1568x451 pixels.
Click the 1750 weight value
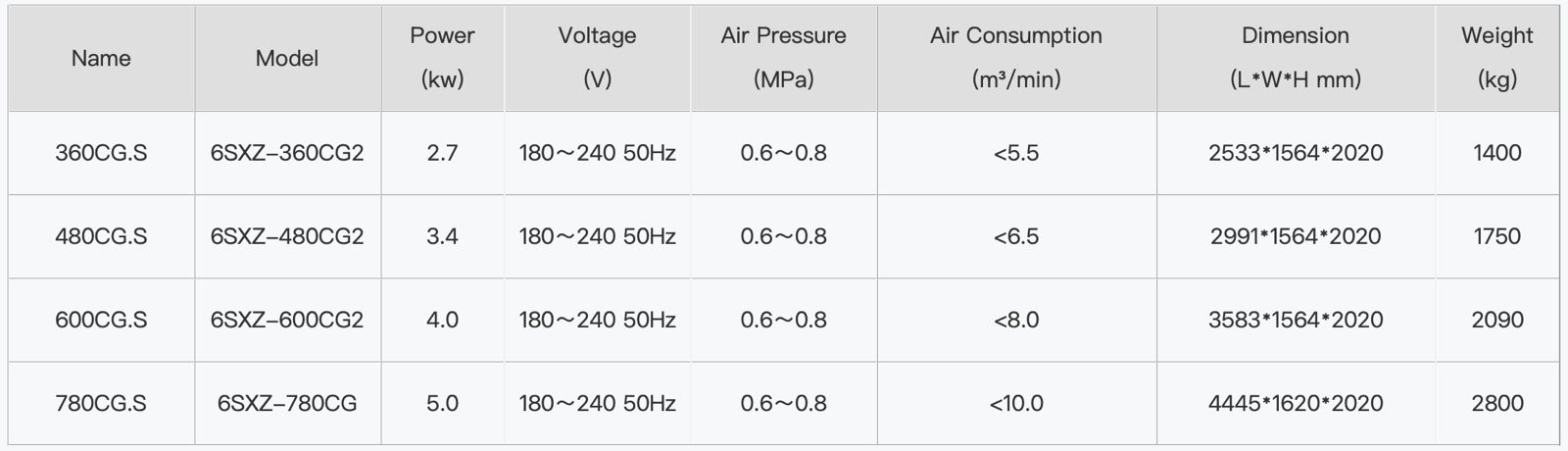coord(1496,236)
